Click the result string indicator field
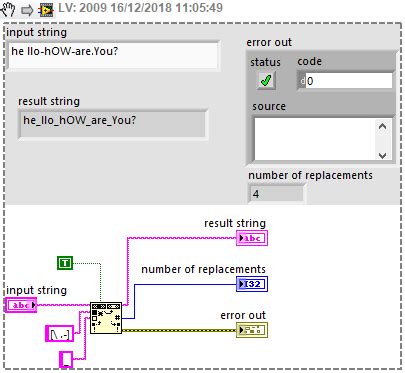Viewport: 405px width, 373px height. (x=113, y=124)
